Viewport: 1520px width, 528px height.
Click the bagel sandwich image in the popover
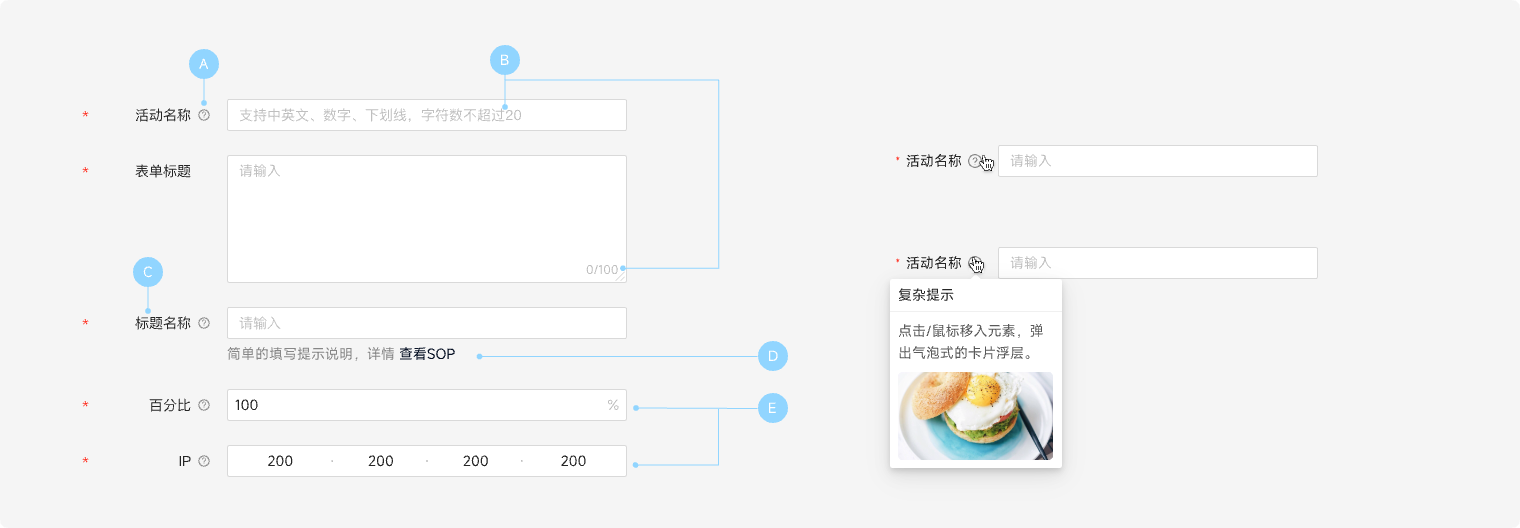pos(975,416)
